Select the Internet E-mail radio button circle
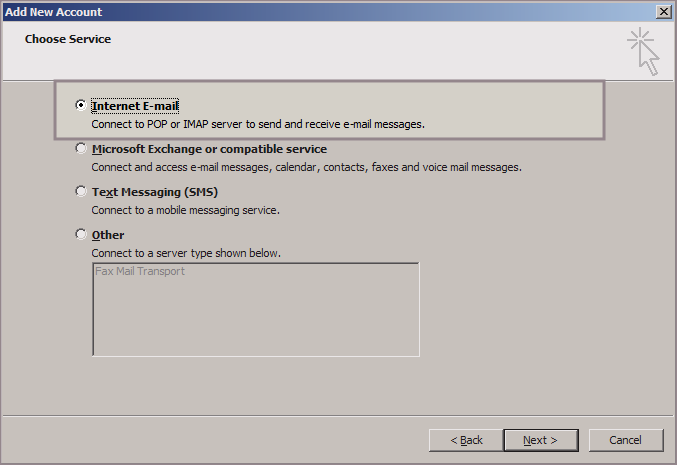Screen dimensions: 677x465 click(x=81, y=105)
